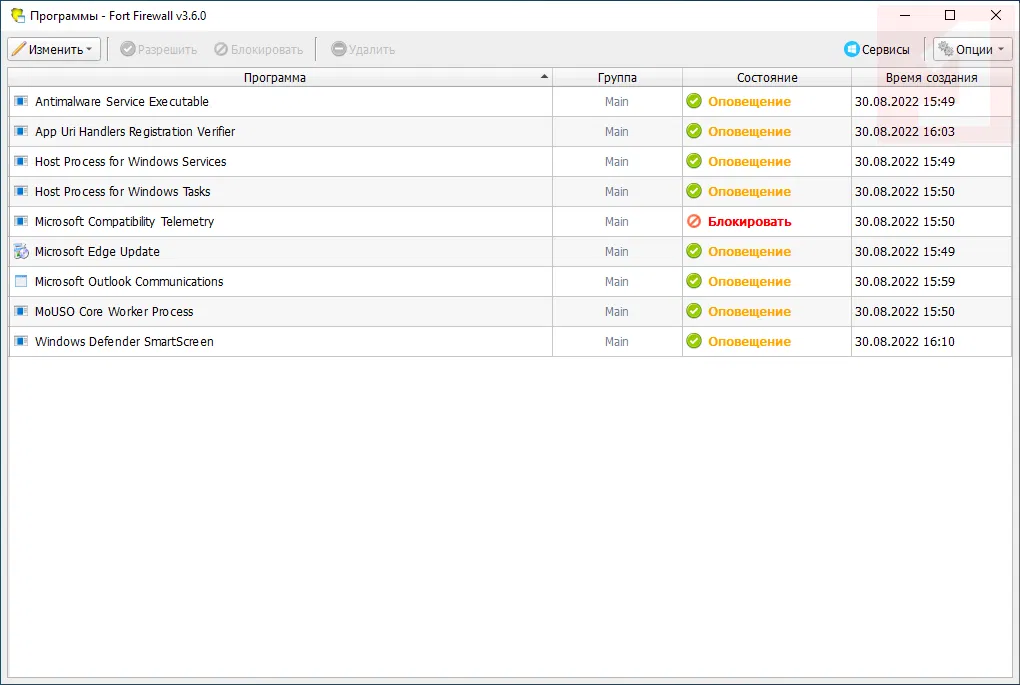Click green check icon for Antimalware Service Executable
The image size is (1020, 685).
click(x=694, y=101)
